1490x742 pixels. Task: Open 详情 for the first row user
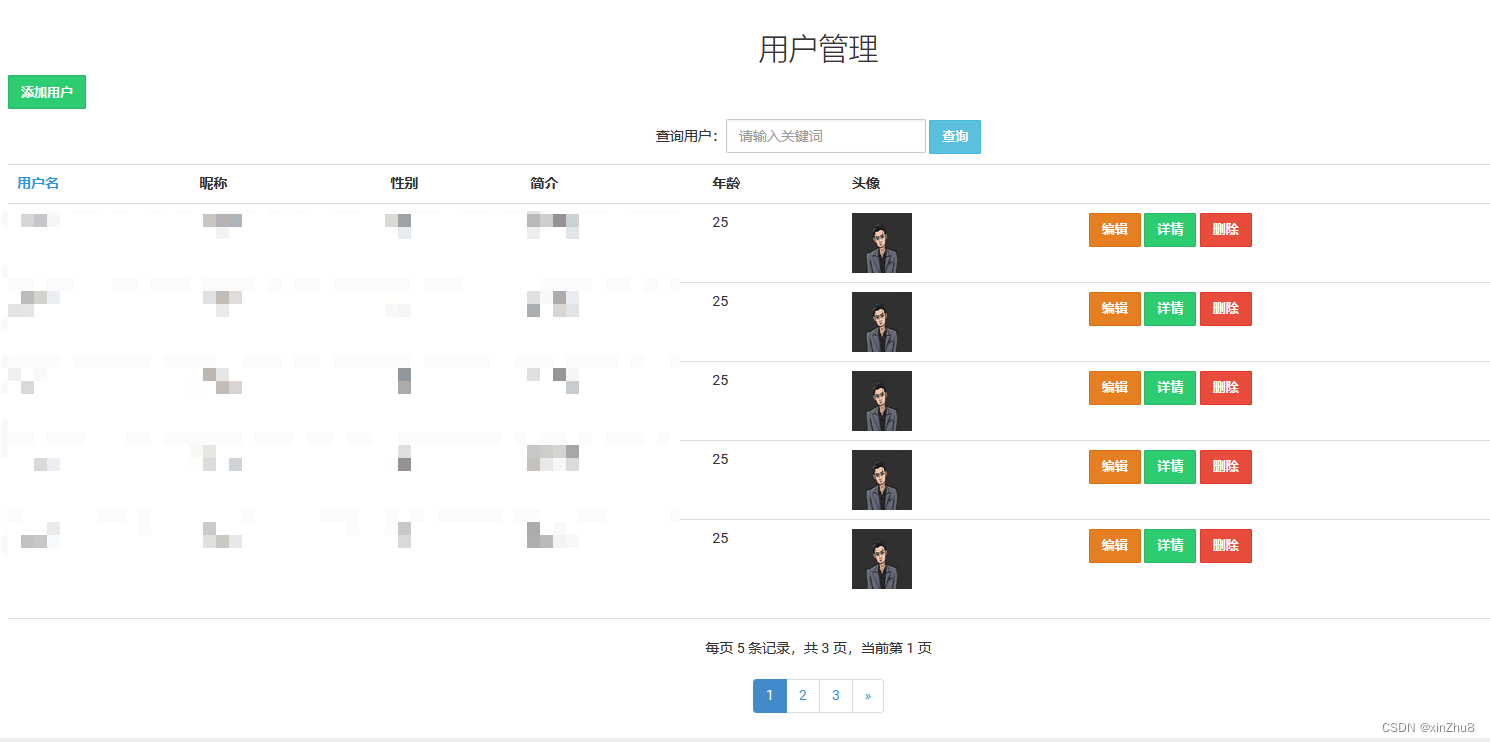pyautogui.click(x=1169, y=230)
